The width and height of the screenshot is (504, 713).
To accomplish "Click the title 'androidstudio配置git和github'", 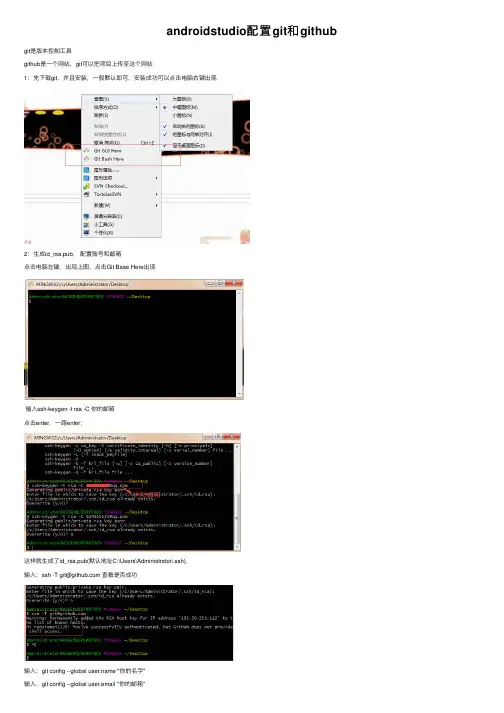I will tap(252, 31).
